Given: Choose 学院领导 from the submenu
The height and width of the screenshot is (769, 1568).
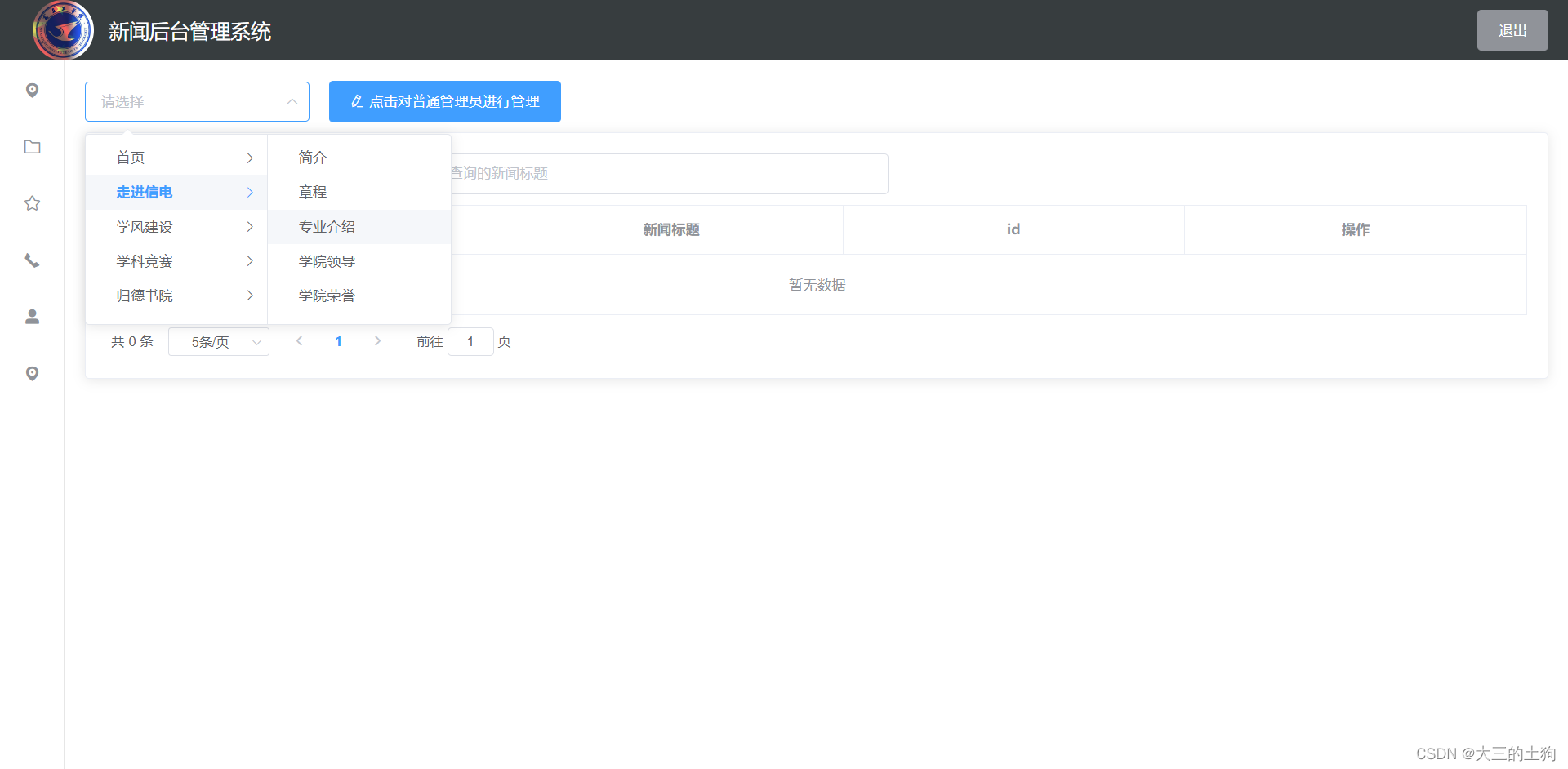Looking at the screenshot, I should pos(359,261).
